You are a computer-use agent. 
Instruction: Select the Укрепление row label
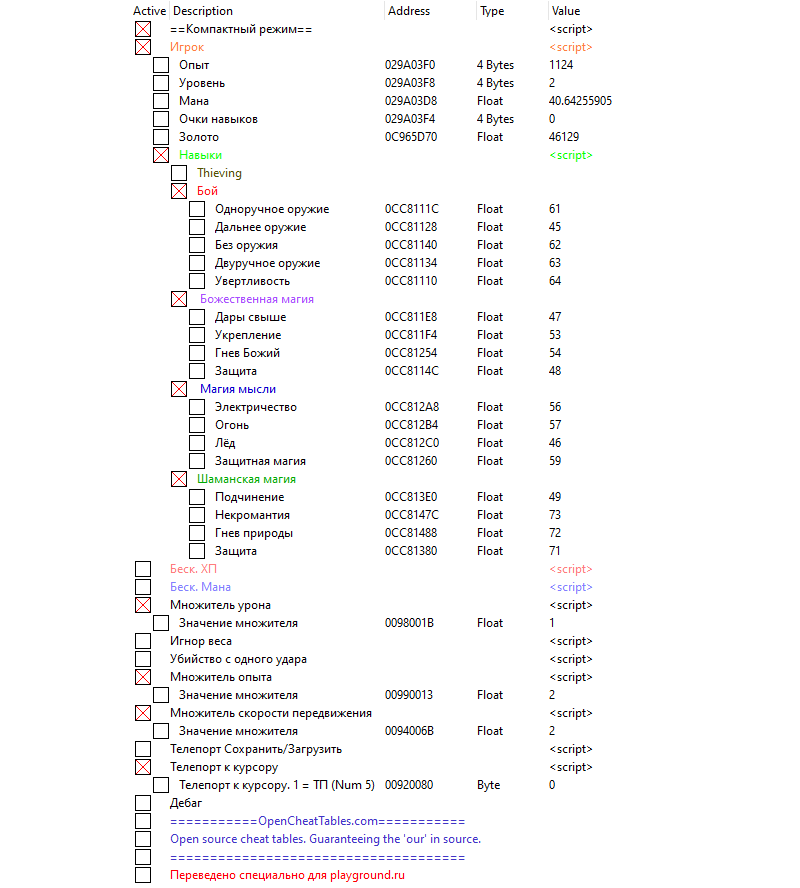pyautogui.click(x=248, y=335)
